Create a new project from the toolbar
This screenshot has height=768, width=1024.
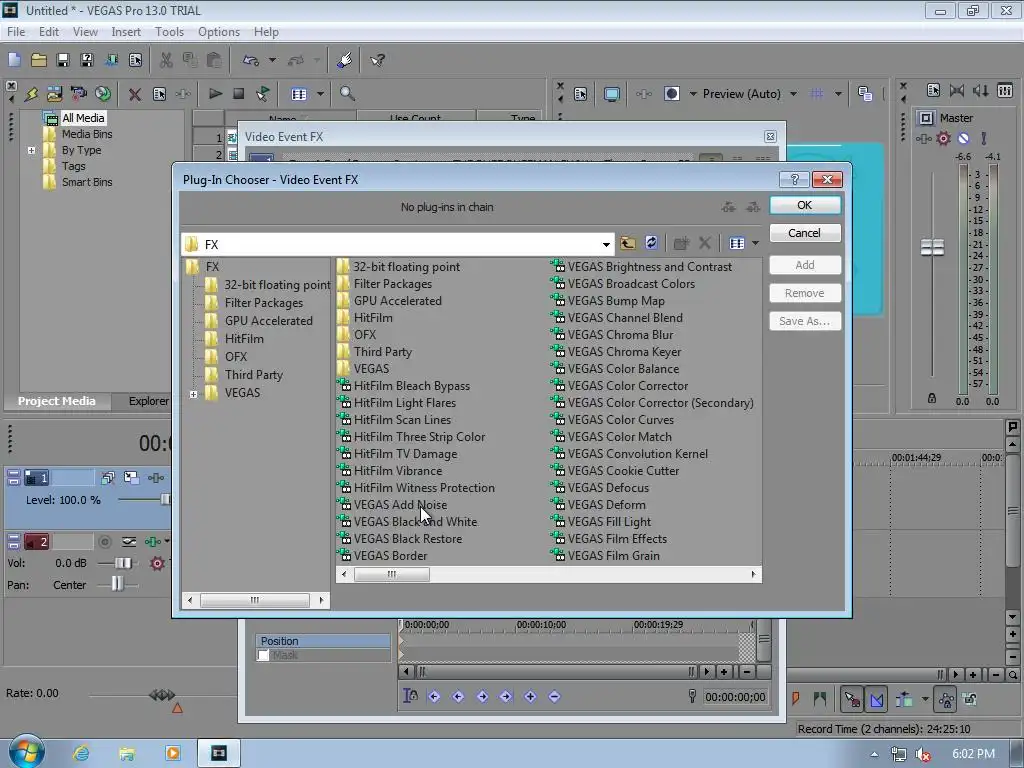[14, 60]
